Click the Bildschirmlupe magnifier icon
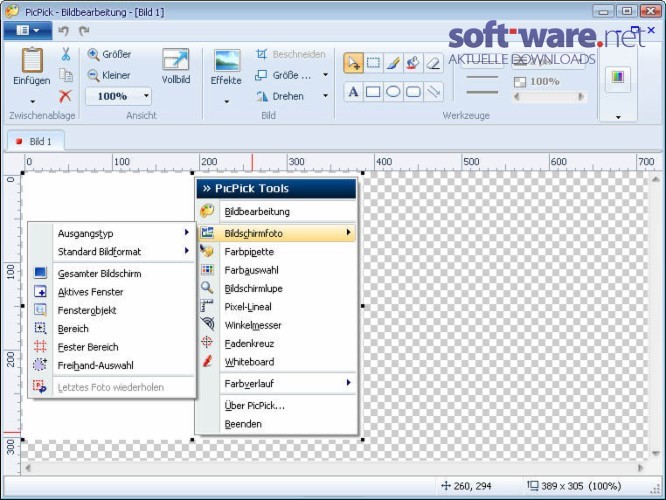 tap(207, 288)
